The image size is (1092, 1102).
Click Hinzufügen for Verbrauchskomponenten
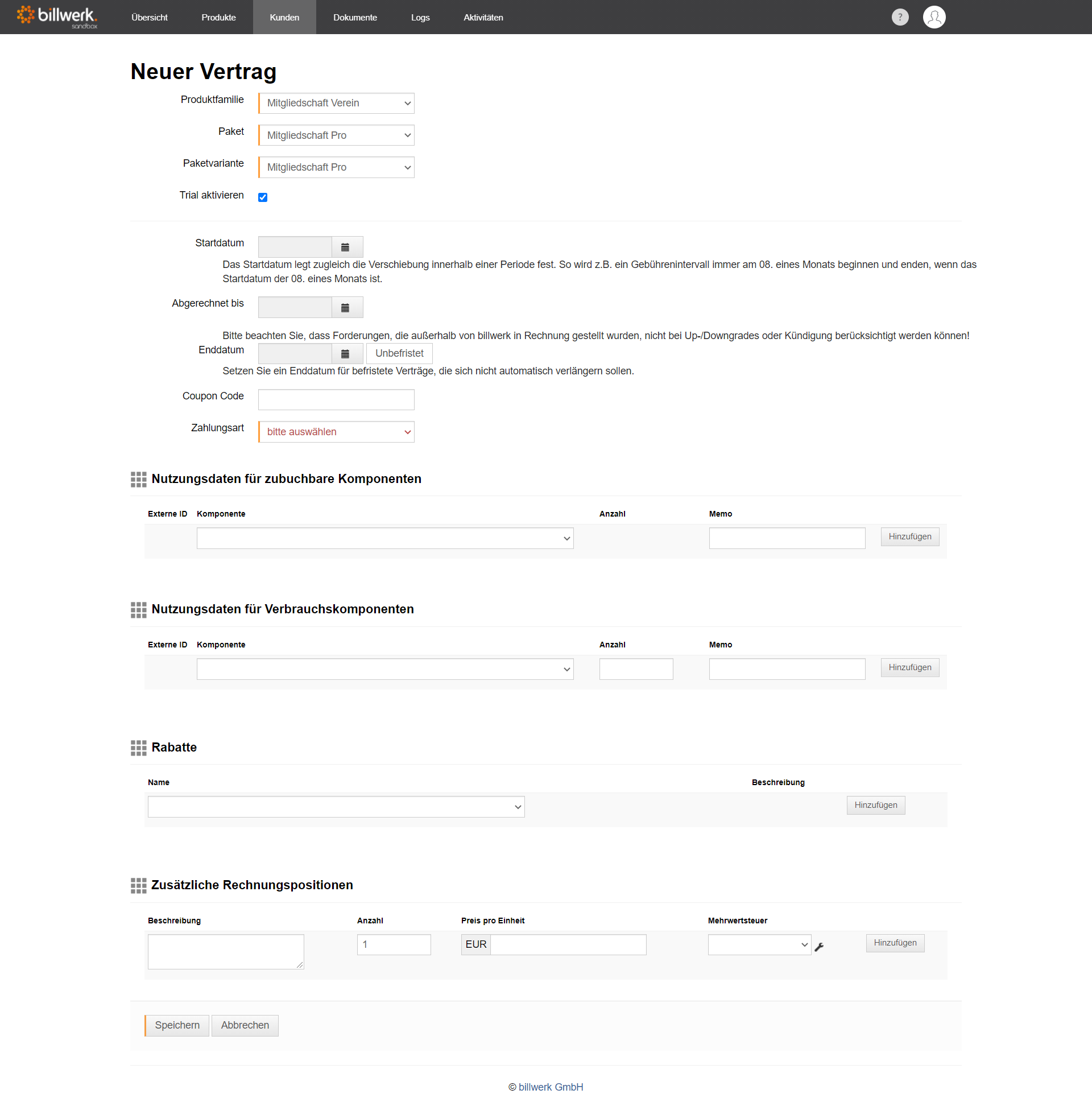pos(910,667)
